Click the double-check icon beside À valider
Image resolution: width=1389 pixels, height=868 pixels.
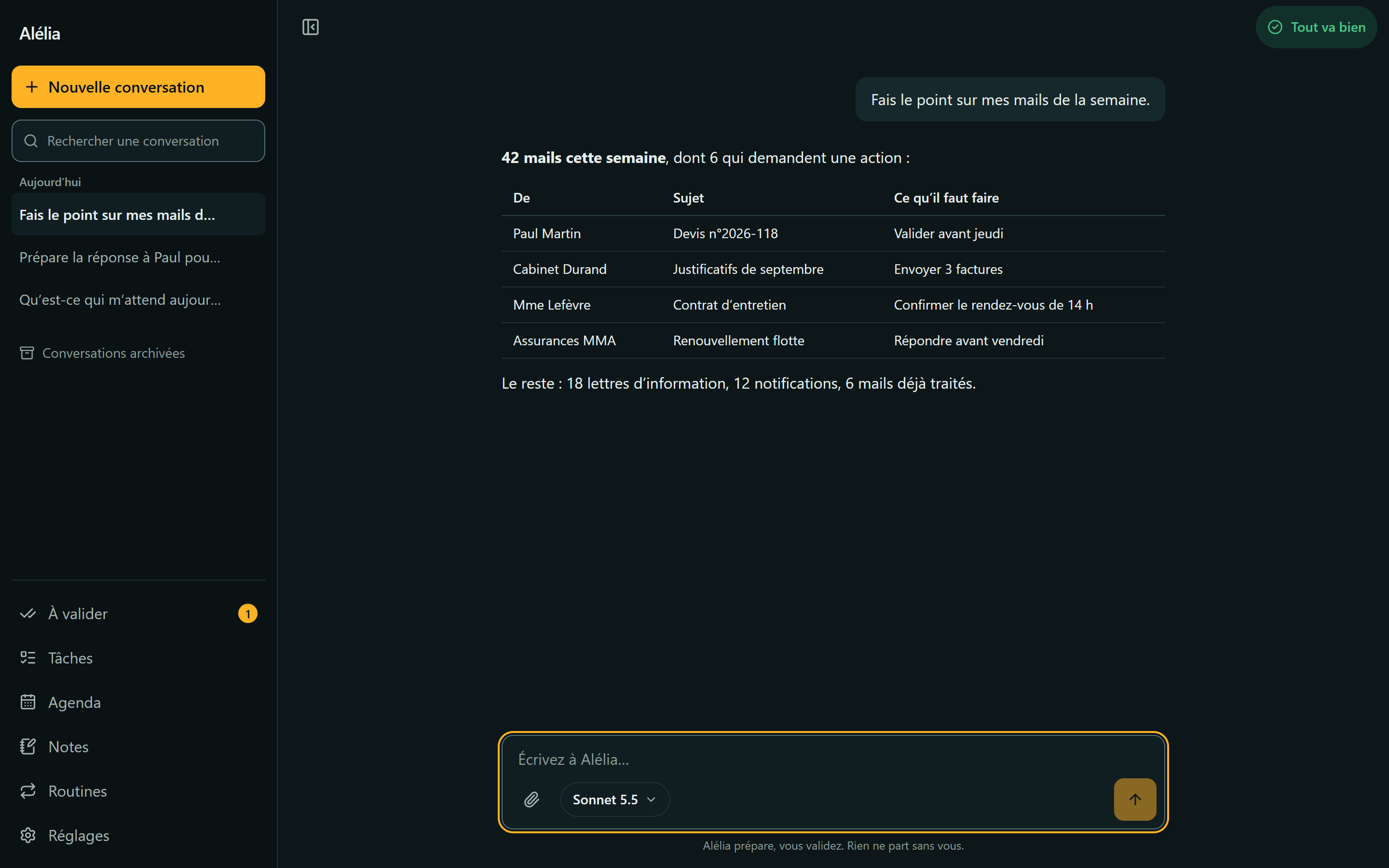[x=28, y=614]
